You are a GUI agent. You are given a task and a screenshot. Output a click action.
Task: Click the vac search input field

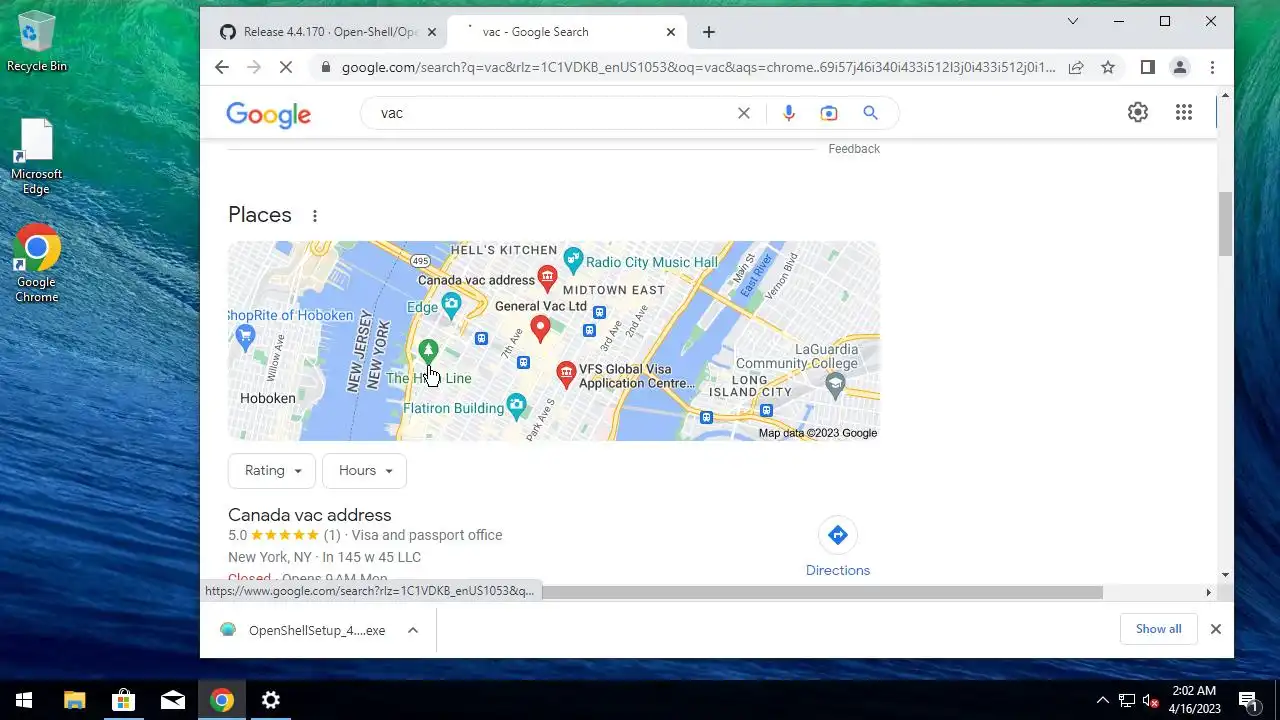pyautogui.click(x=550, y=113)
